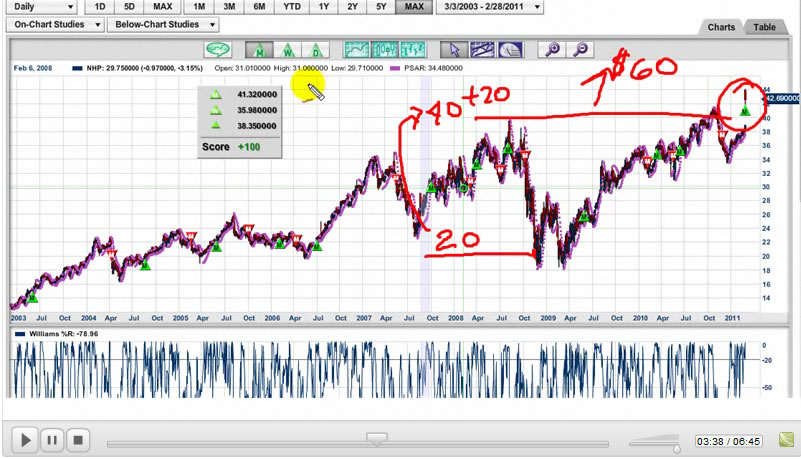This screenshot has width=801, height=459.
Task: Set range to 6M
Action: click(x=259, y=7)
